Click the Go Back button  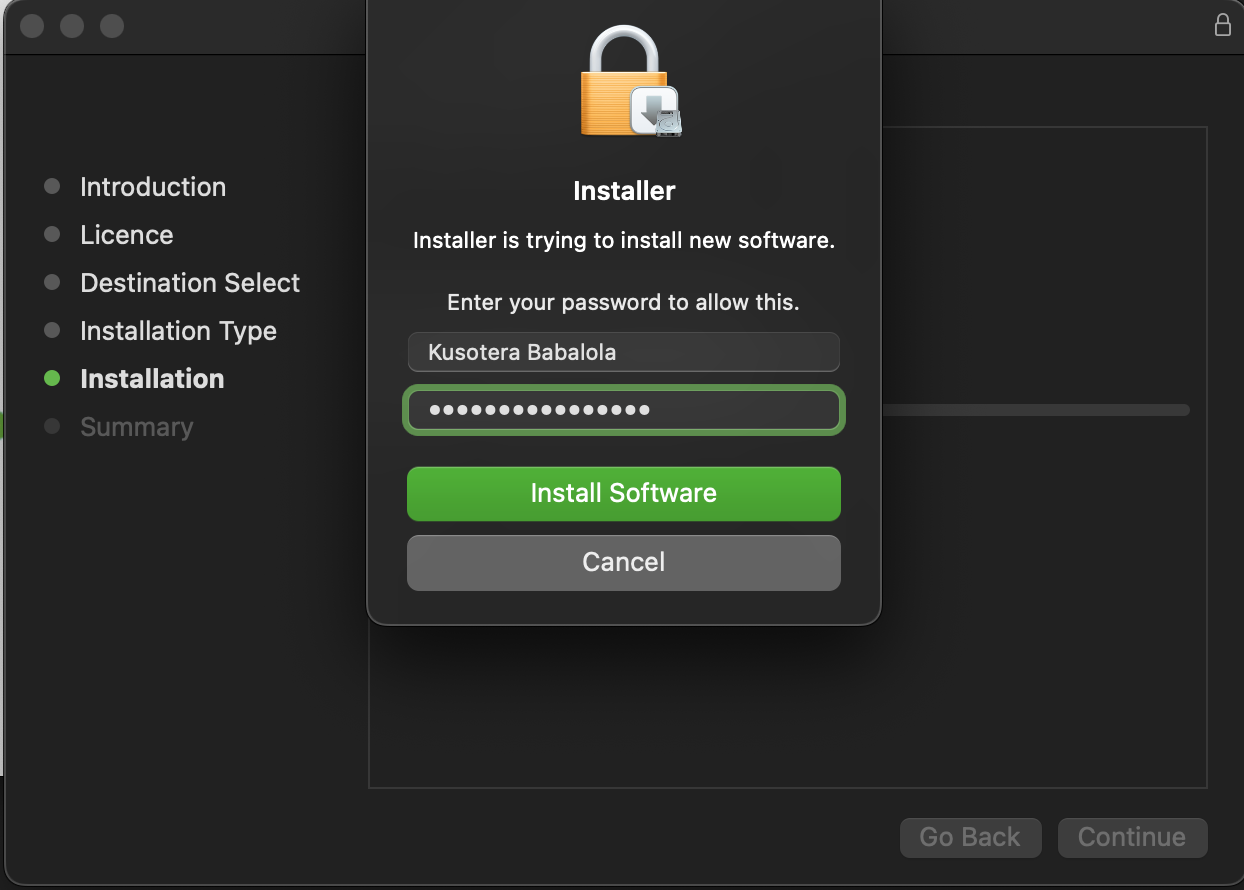tap(970, 837)
